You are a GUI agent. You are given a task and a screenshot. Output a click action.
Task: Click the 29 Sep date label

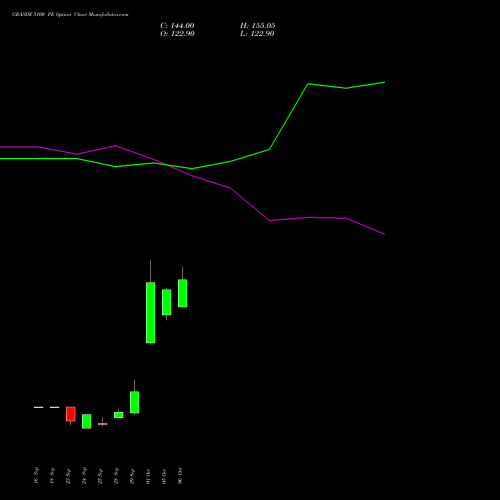point(132,476)
